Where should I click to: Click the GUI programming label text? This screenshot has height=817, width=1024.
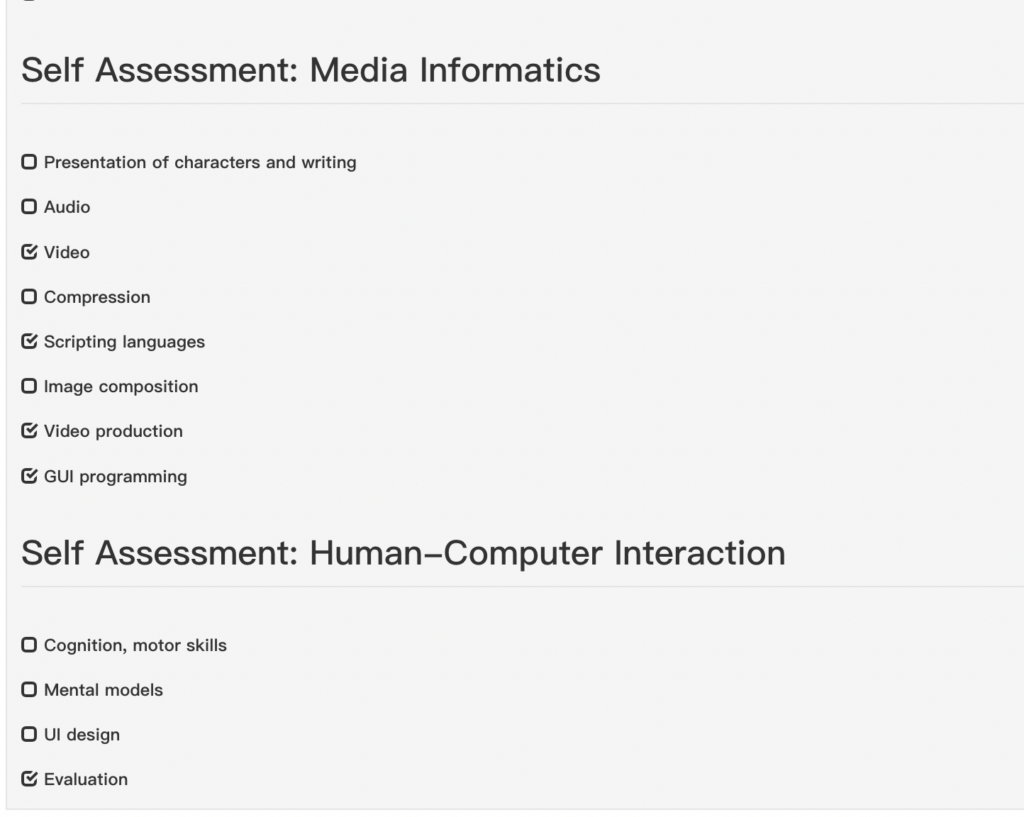[x=116, y=477]
